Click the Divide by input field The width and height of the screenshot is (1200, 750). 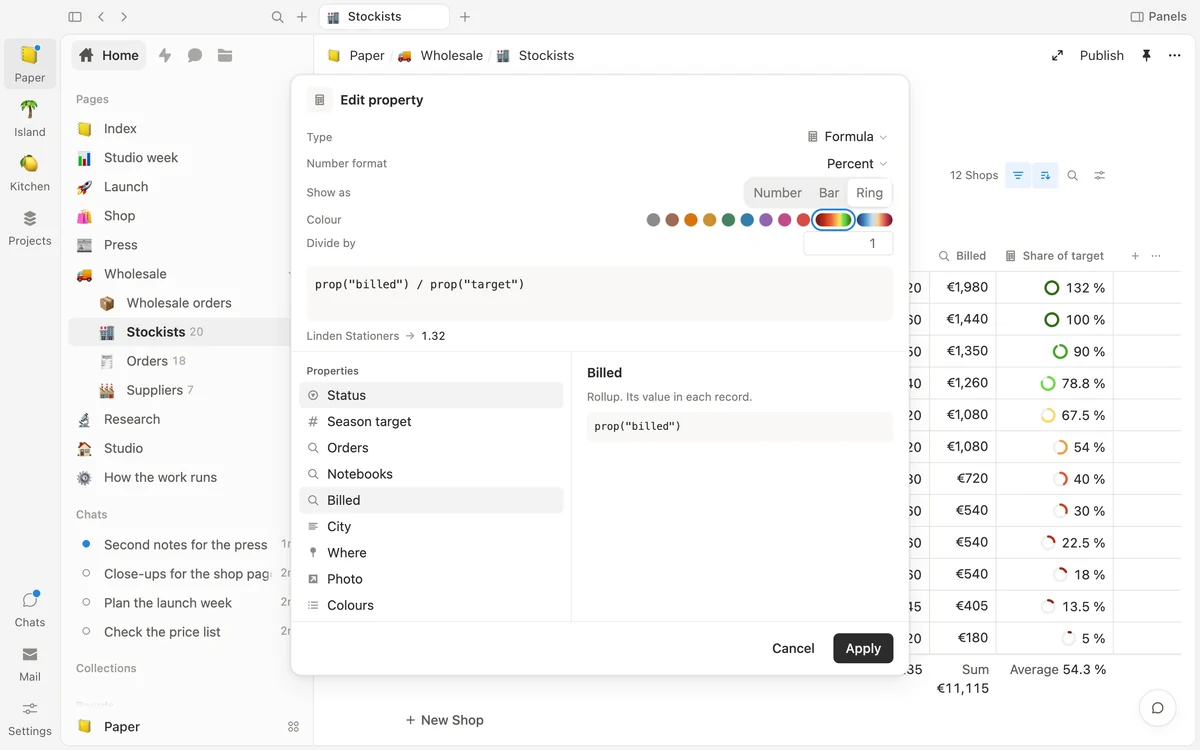(848, 244)
